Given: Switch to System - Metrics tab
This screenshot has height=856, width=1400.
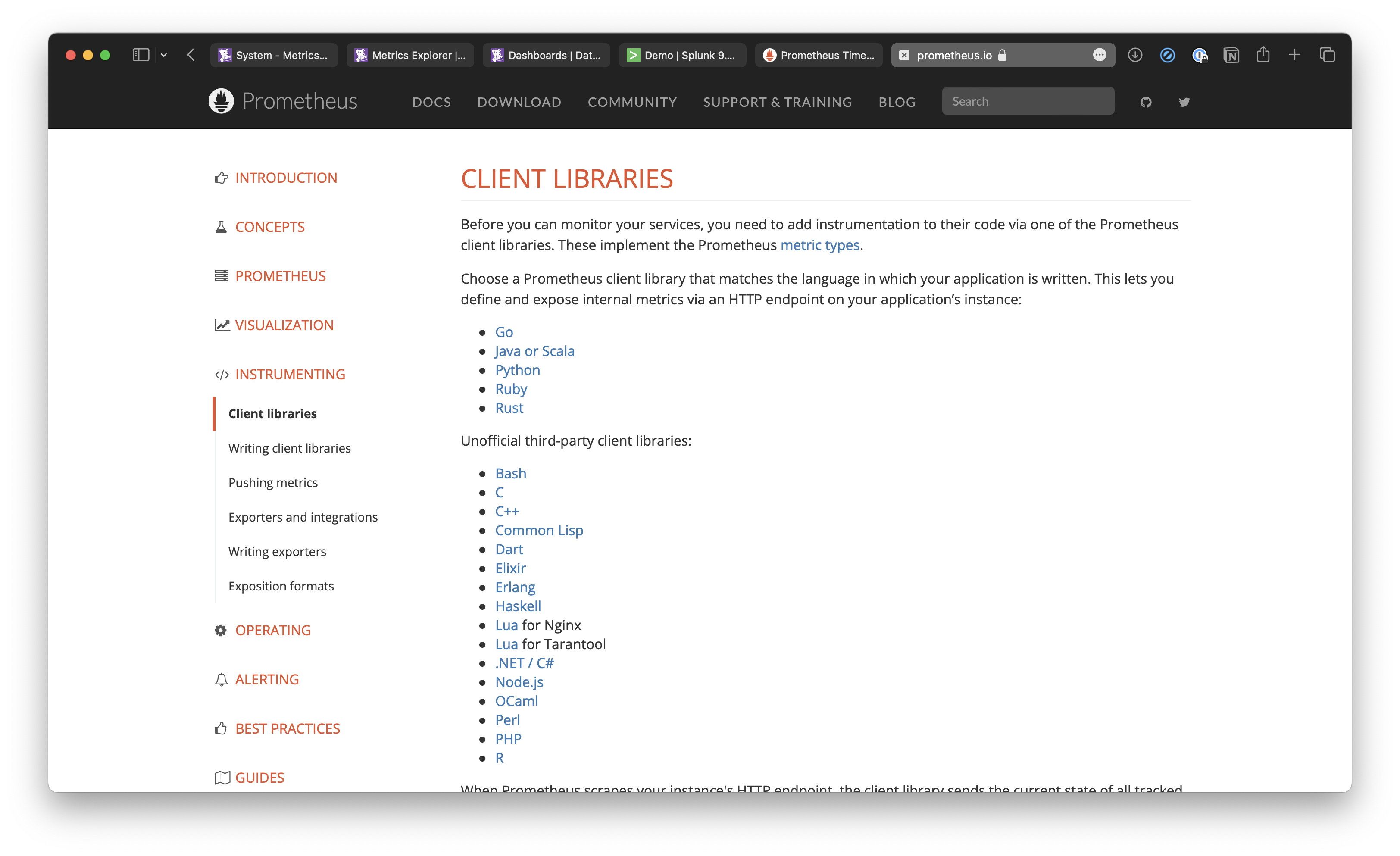Looking at the screenshot, I should coord(274,55).
